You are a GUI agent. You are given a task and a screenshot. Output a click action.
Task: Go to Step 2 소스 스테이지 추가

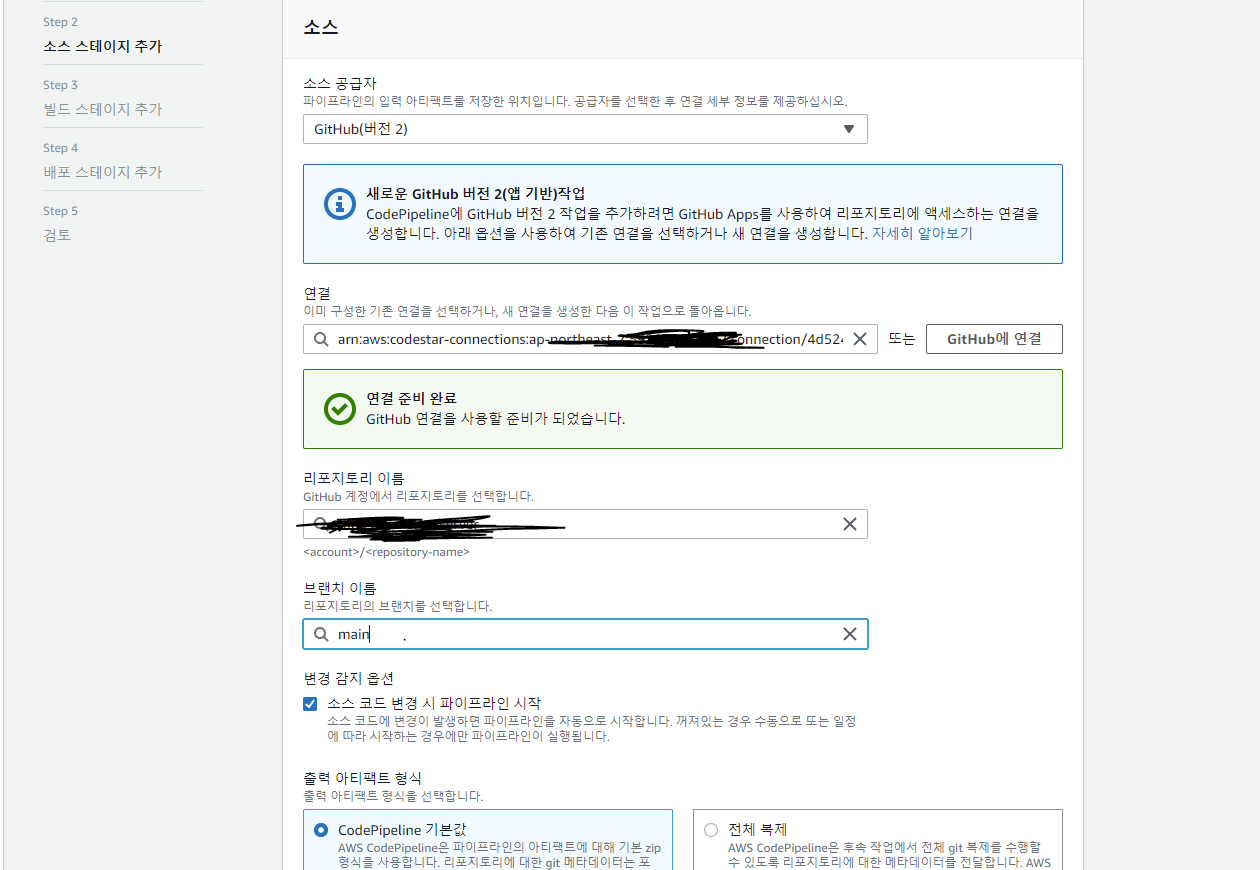pos(102,46)
